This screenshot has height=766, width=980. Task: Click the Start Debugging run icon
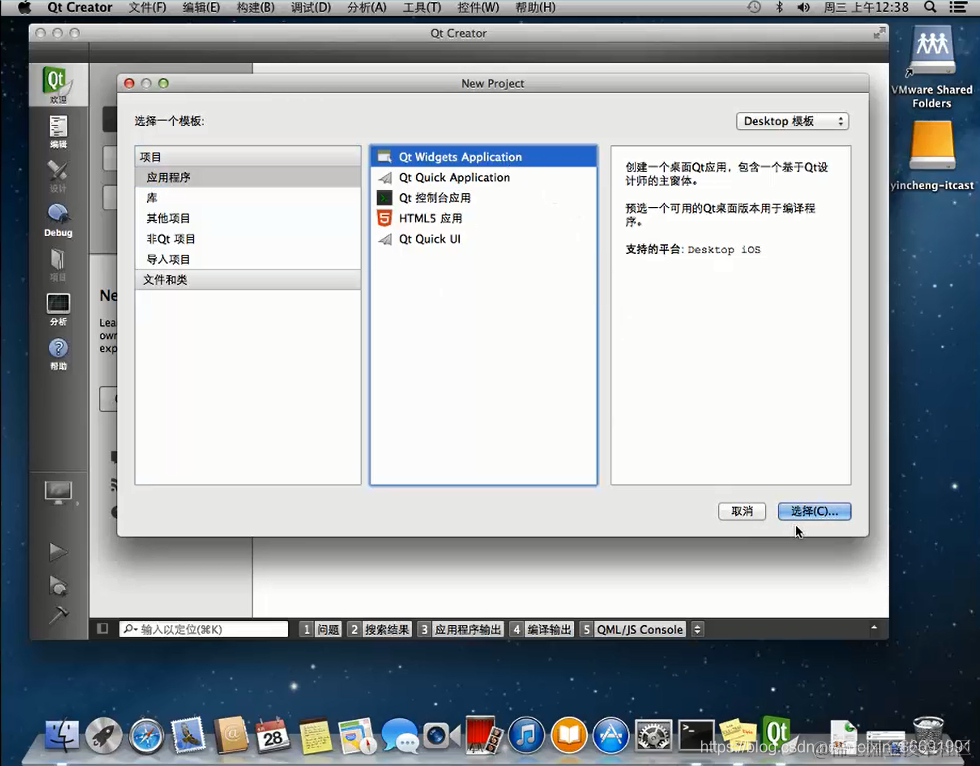point(58,586)
